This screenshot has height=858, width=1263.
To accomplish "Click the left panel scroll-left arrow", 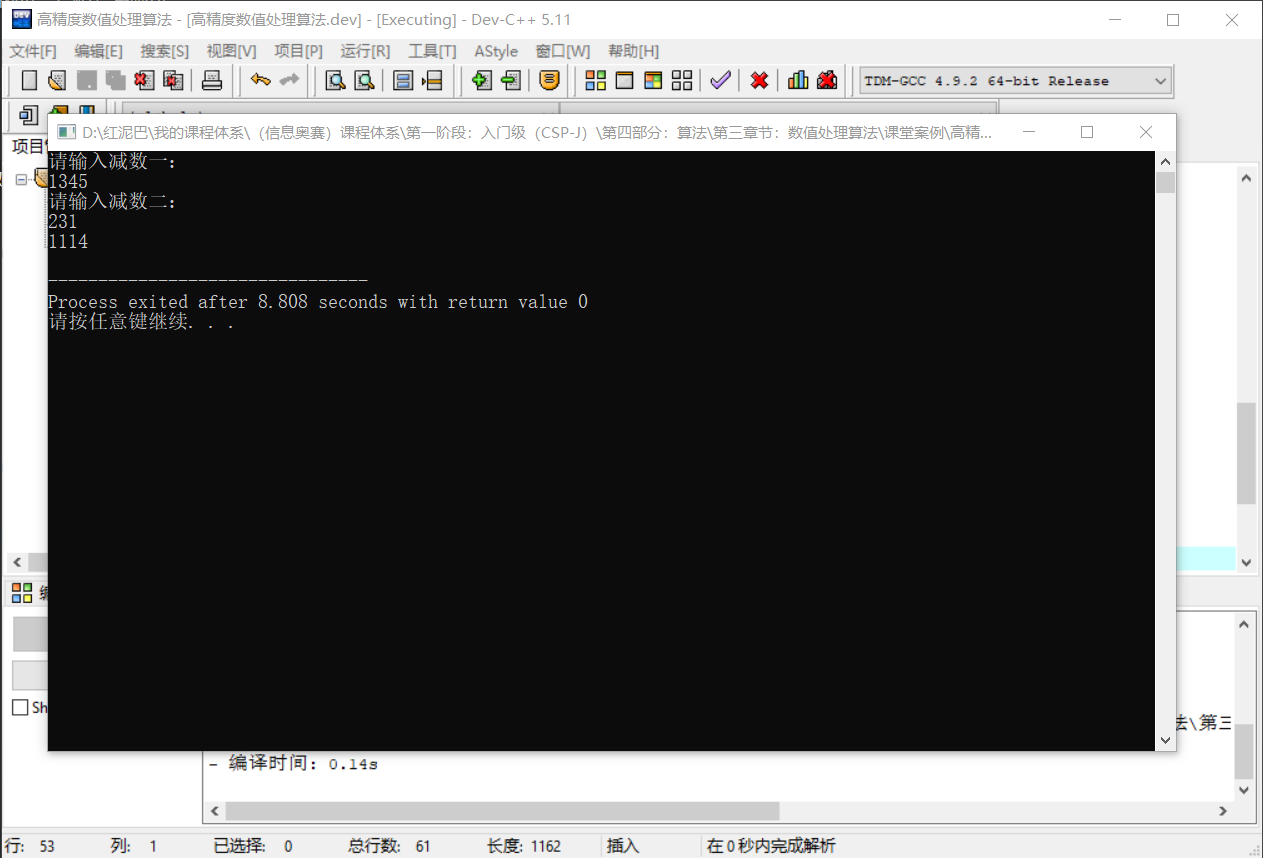I will (x=16, y=562).
